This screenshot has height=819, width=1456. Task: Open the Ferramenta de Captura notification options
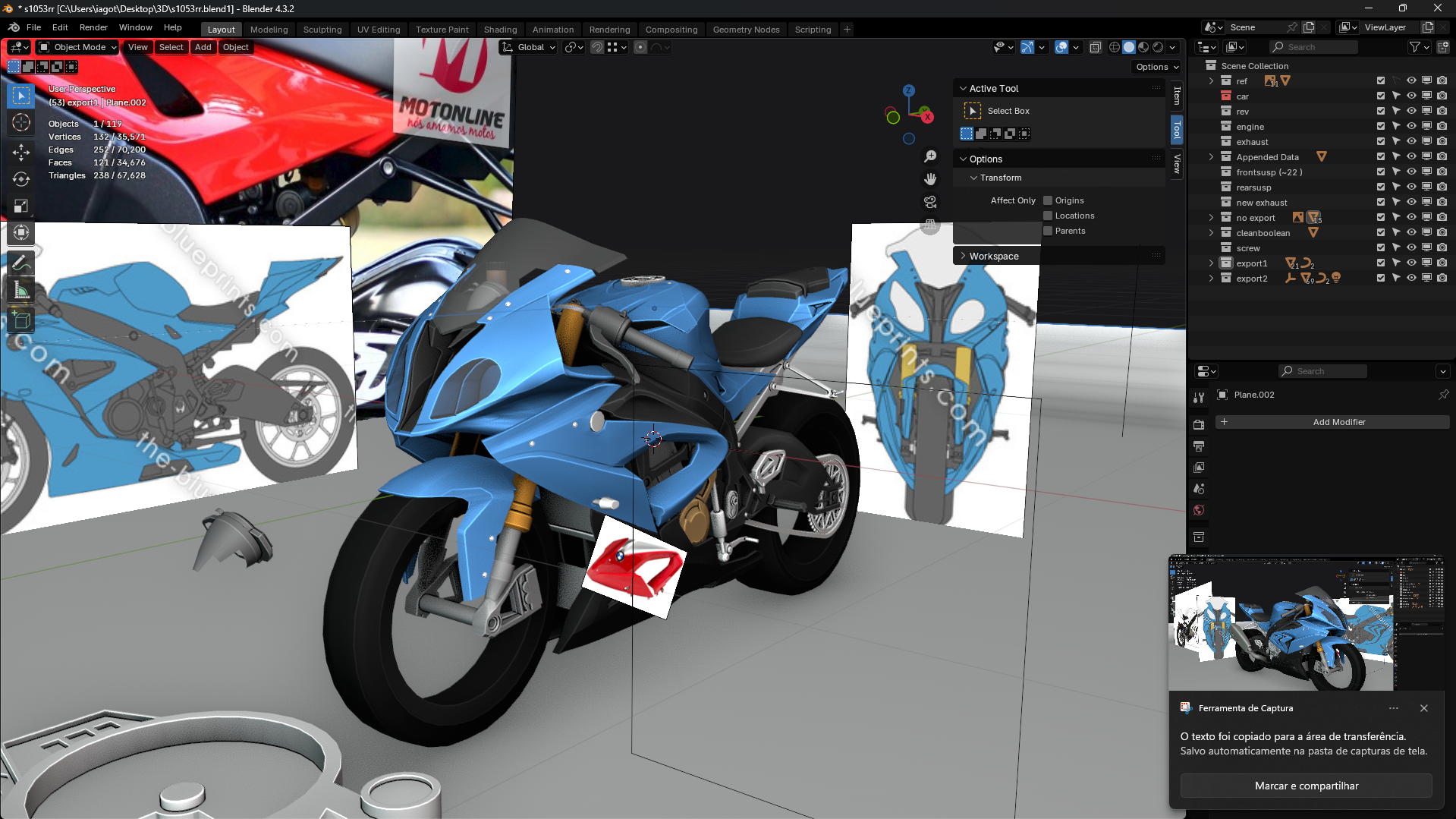point(1393,708)
